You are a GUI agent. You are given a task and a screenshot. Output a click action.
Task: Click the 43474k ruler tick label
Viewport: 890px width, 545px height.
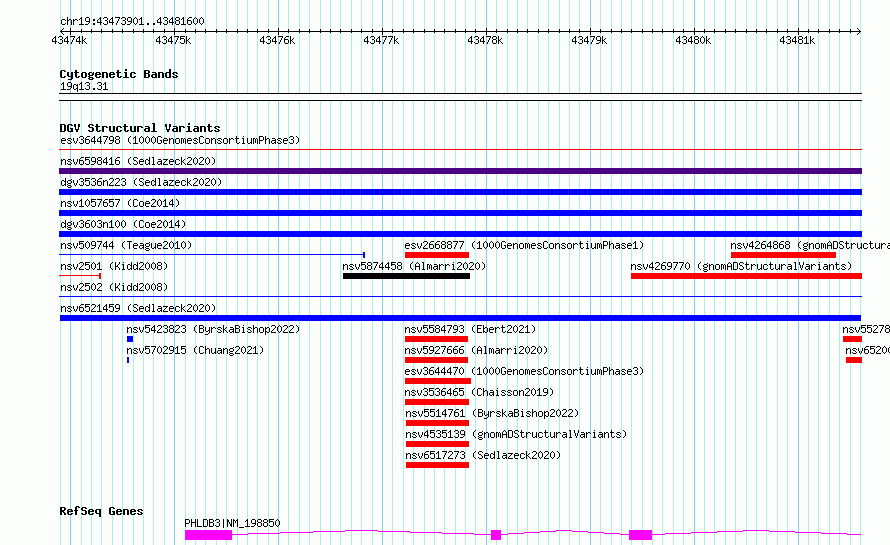[69, 40]
